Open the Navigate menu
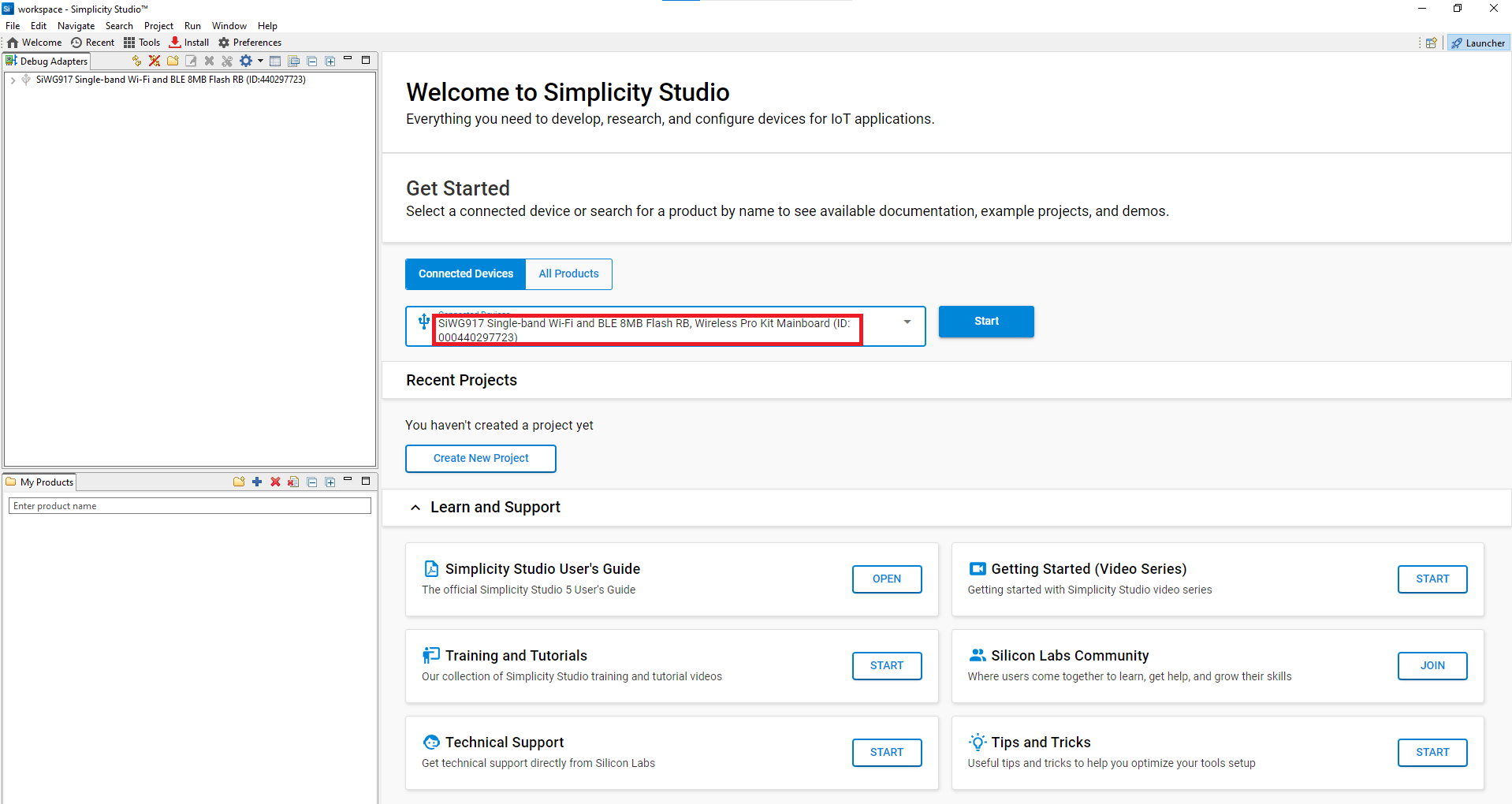Image resolution: width=1512 pixels, height=804 pixels. [76, 26]
